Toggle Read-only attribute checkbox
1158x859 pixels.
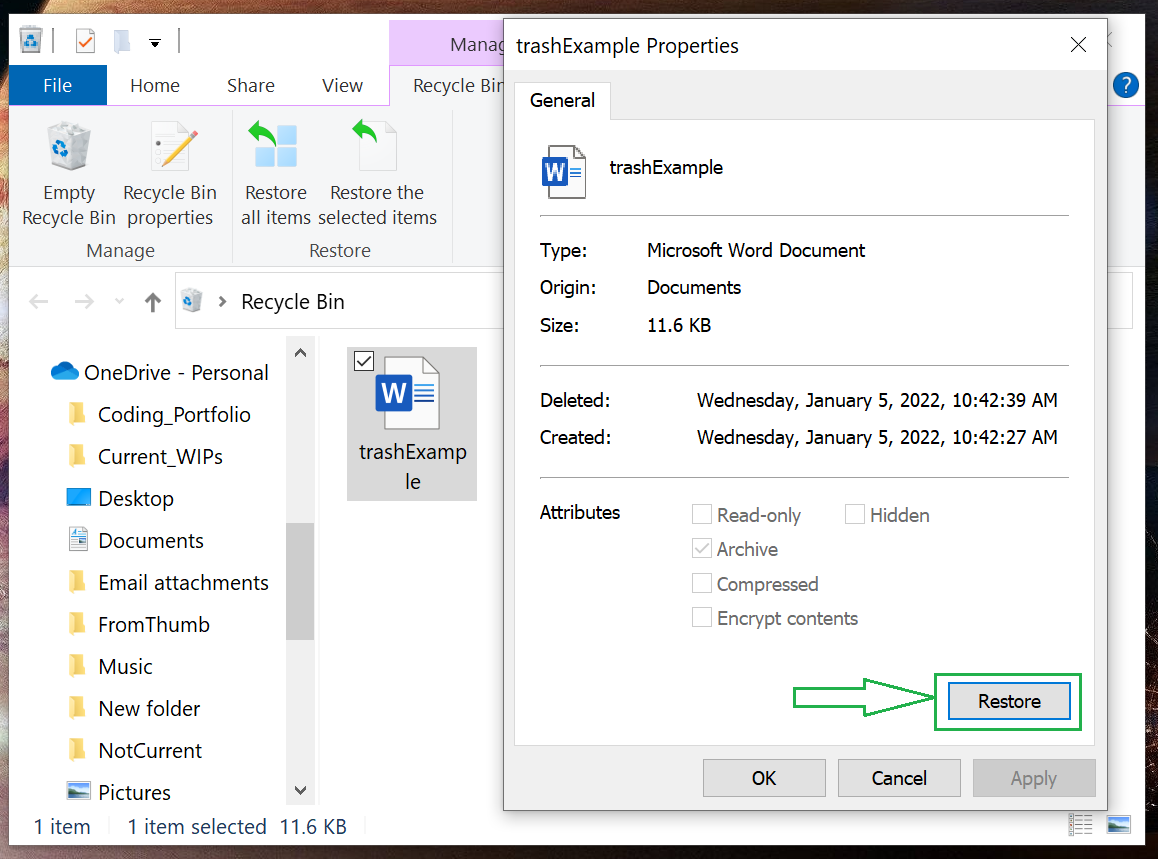[x=702, y=514]
